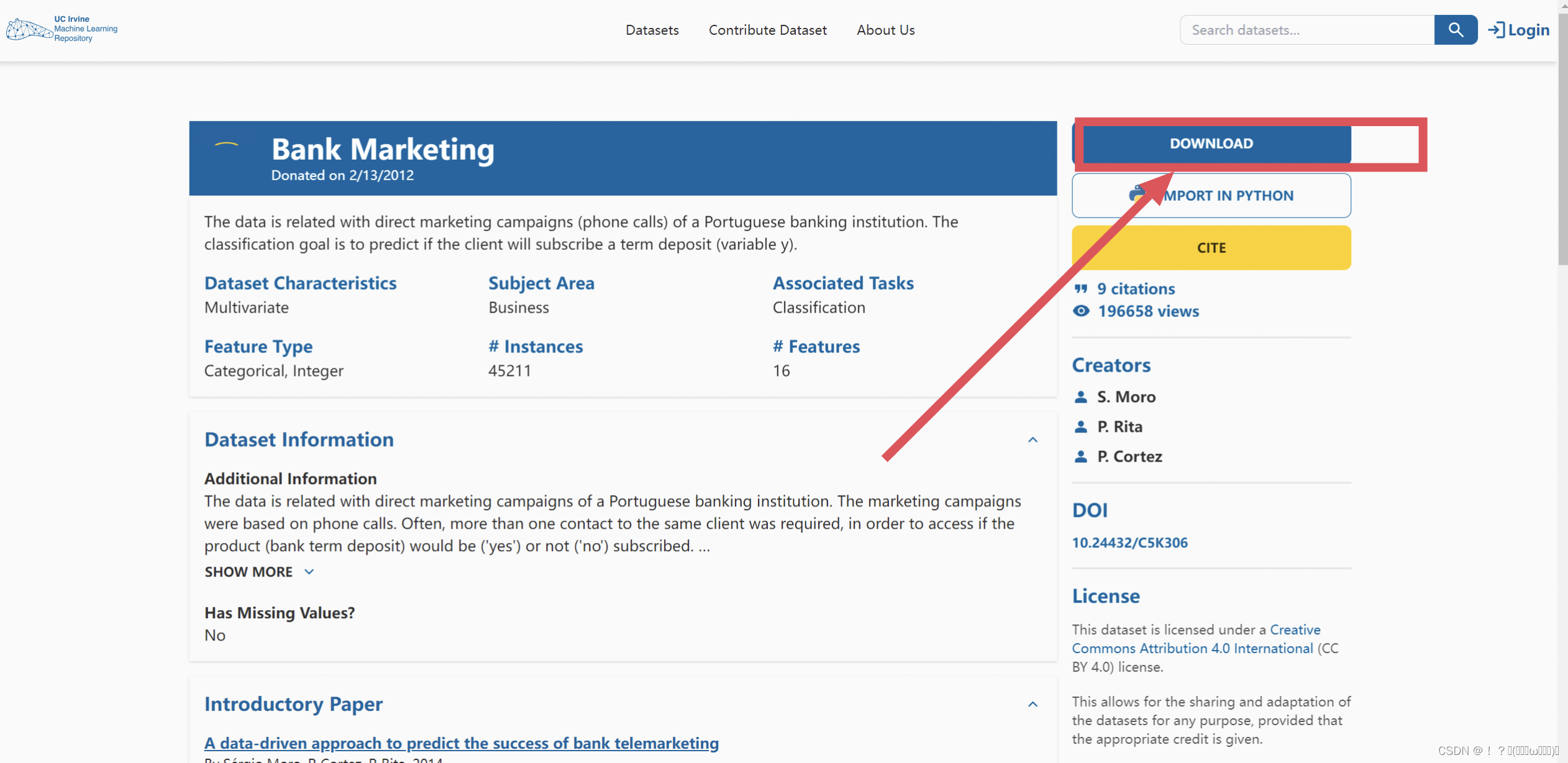Click the Associated Tasks value Classification
The height and width of the screenshot is (763, 1568).
[819, 308]
